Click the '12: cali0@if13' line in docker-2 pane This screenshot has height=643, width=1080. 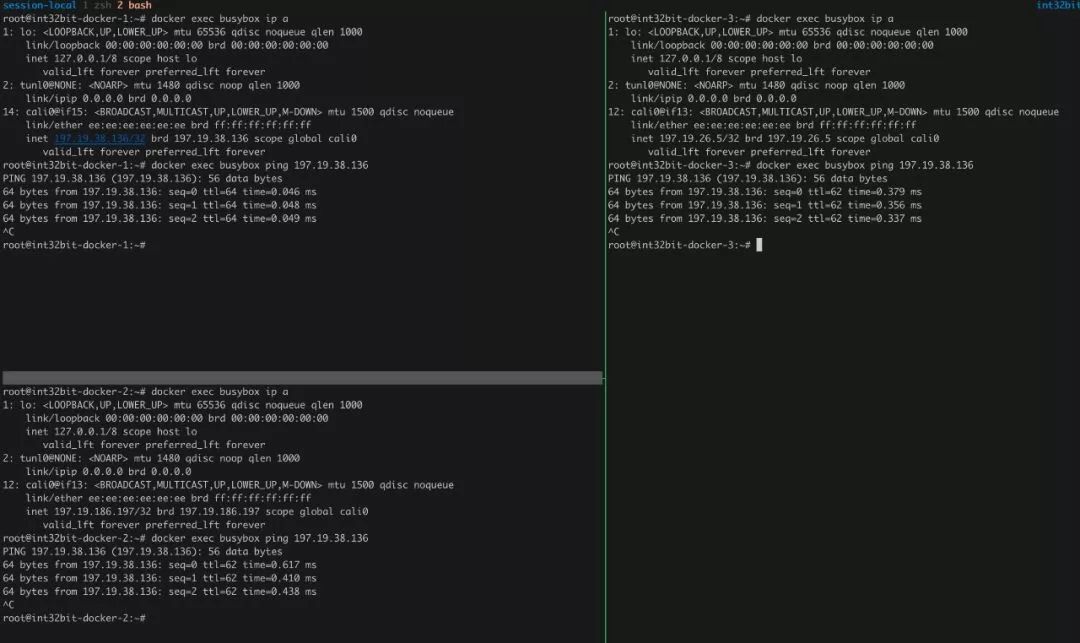coord(228,485)
